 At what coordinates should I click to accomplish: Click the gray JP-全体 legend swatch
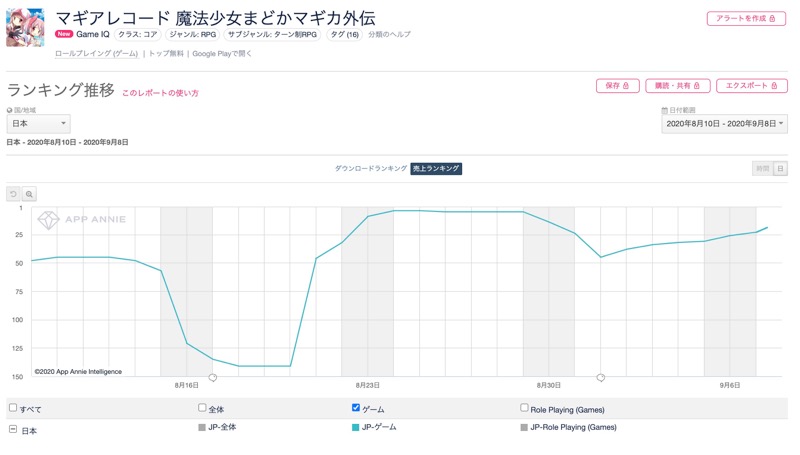[202, 427]
